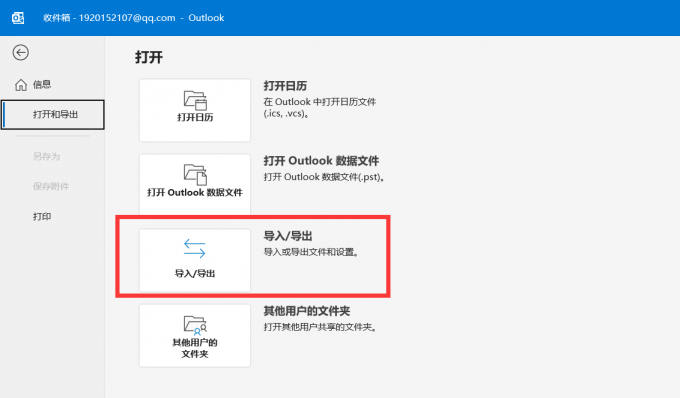Click the data file folder icon

click(195, 175)
